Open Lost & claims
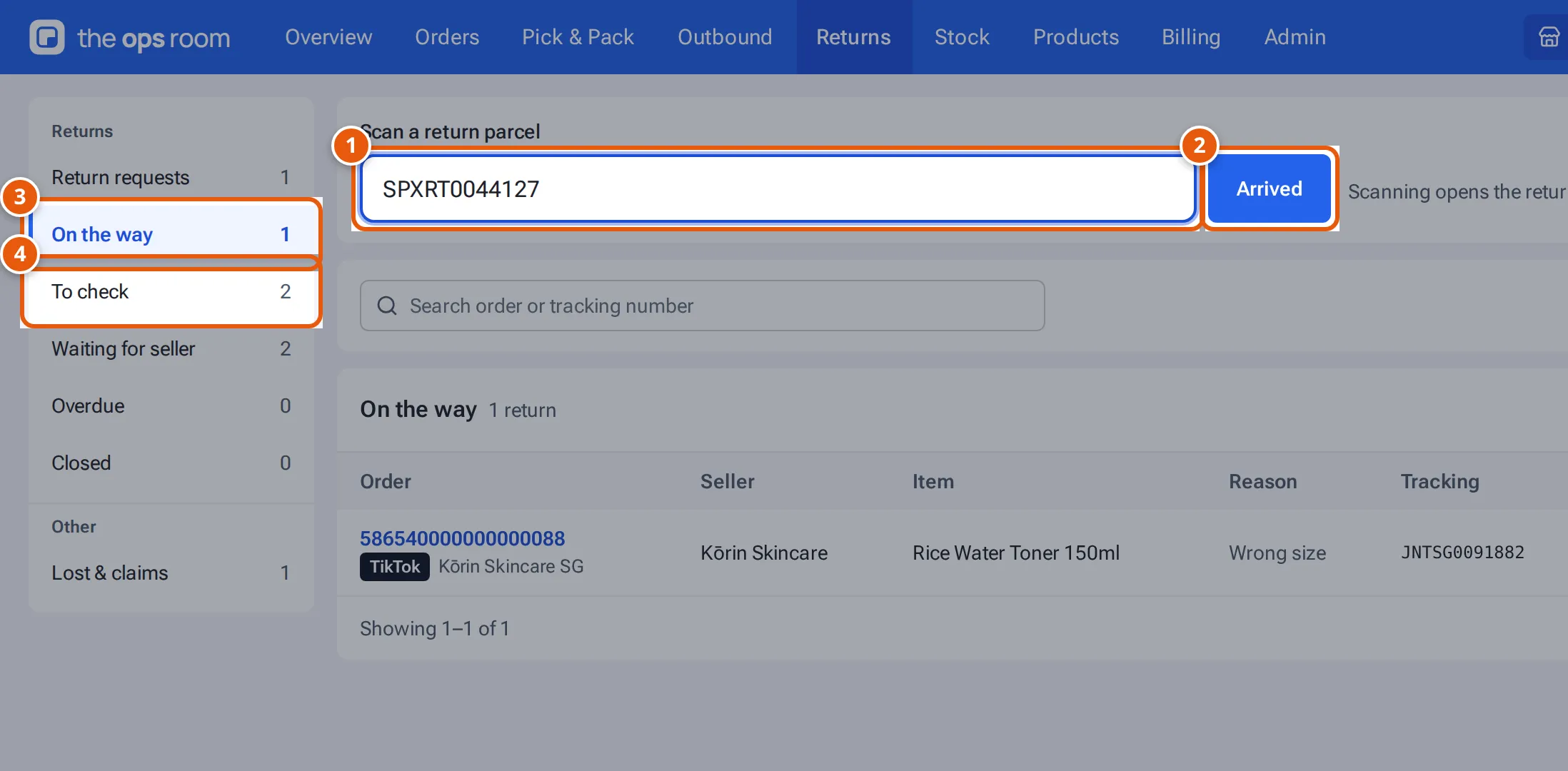The height and width of the screenshot is (771, 1568). pyautogui.click(x=171, y=573)
